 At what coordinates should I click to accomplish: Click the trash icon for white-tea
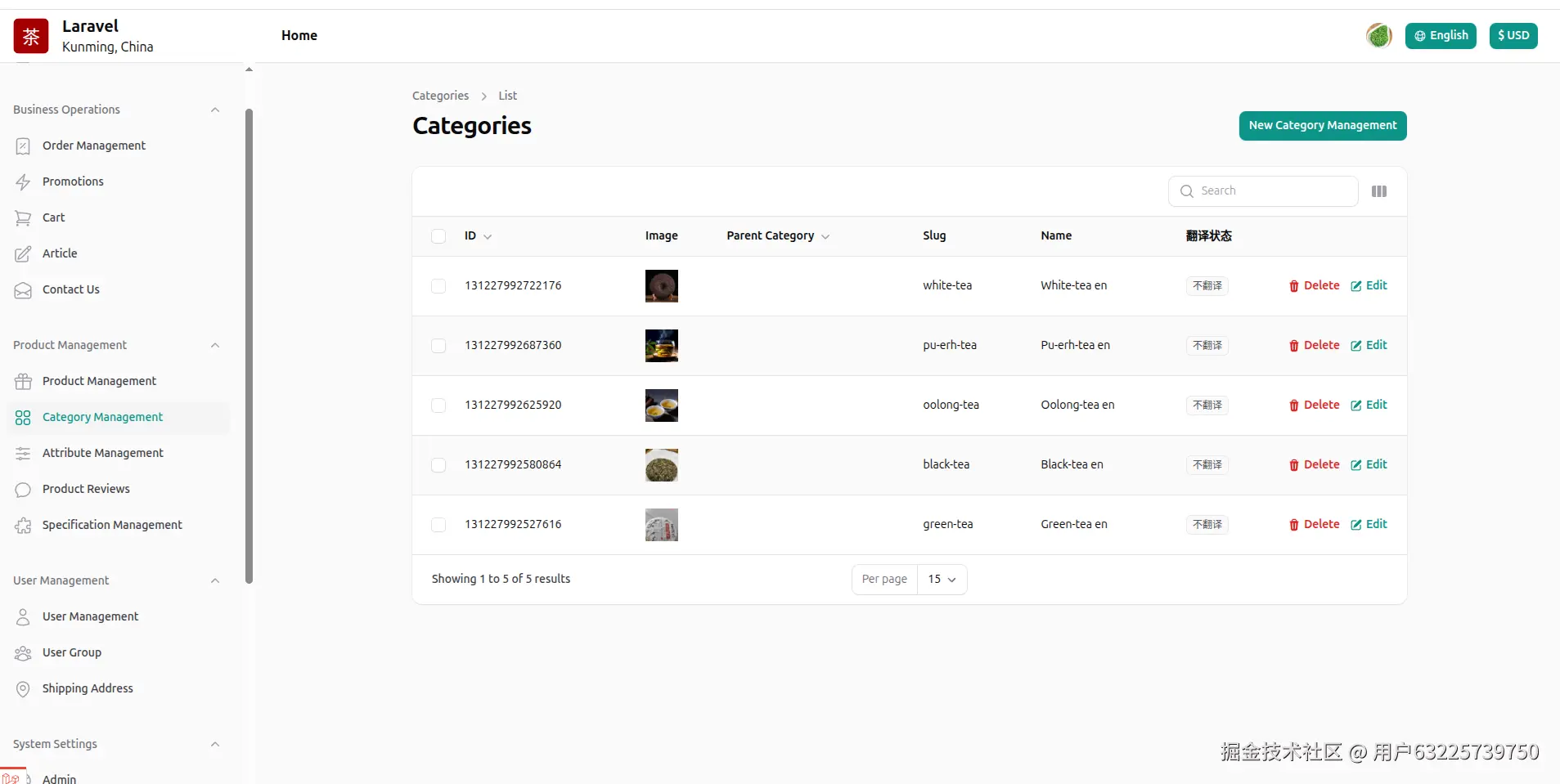point(1294,286)
